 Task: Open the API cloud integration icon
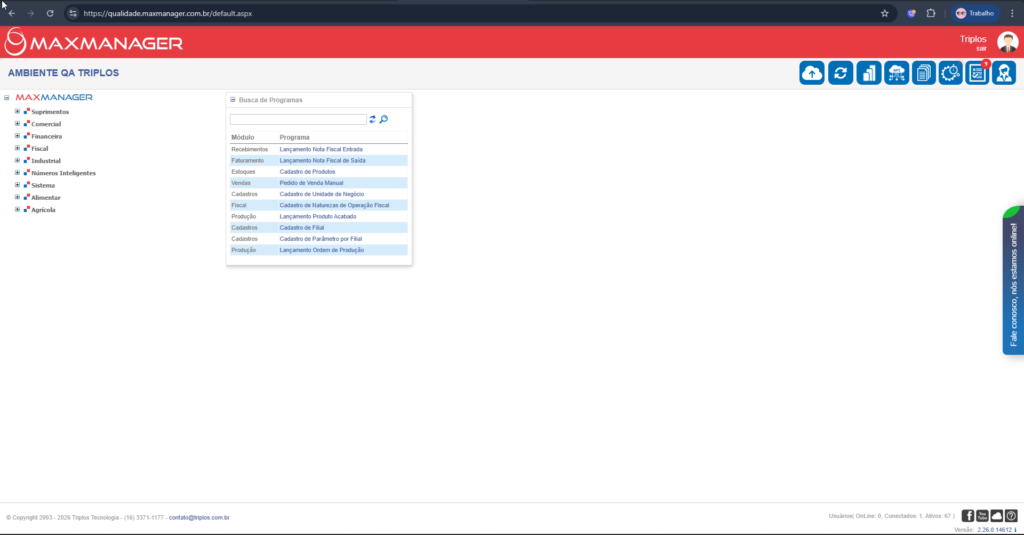(x=896, y=73)
